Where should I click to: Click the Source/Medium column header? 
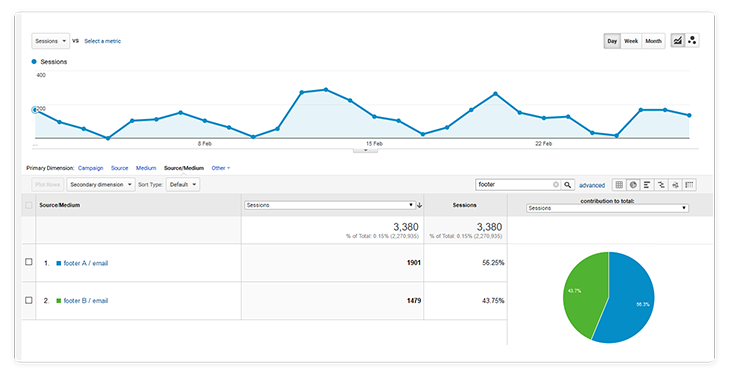pos(60,205)
